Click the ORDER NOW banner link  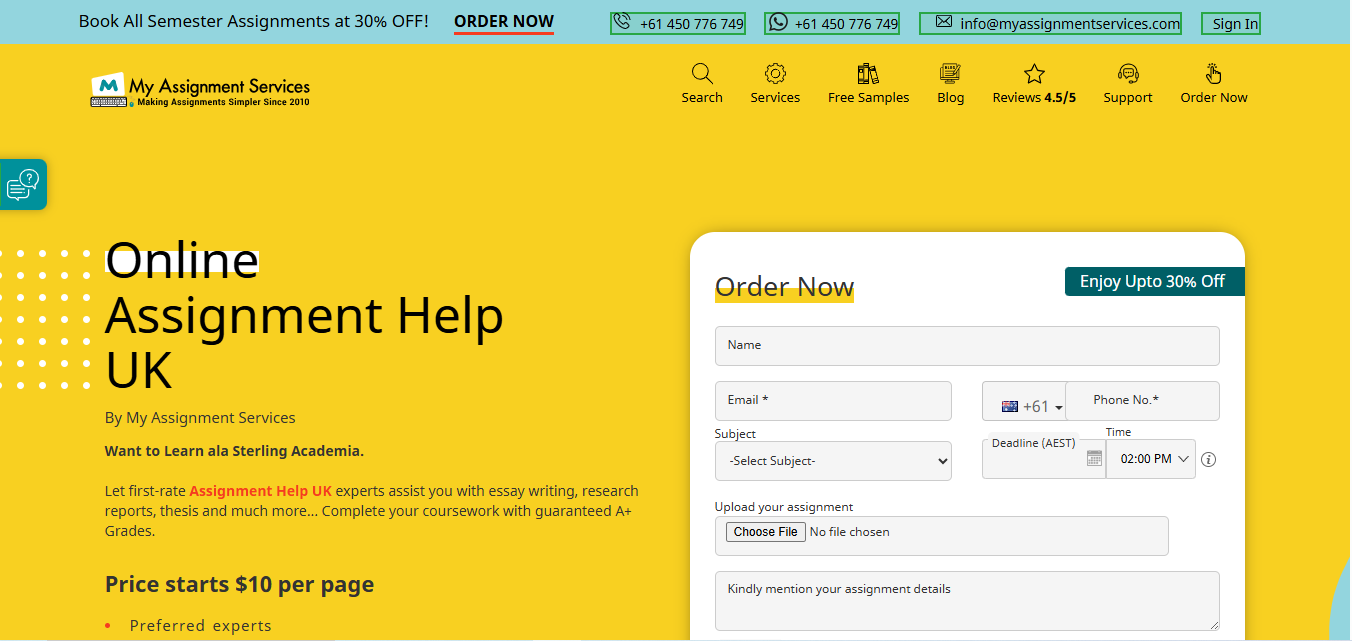(x=503, y=20)
